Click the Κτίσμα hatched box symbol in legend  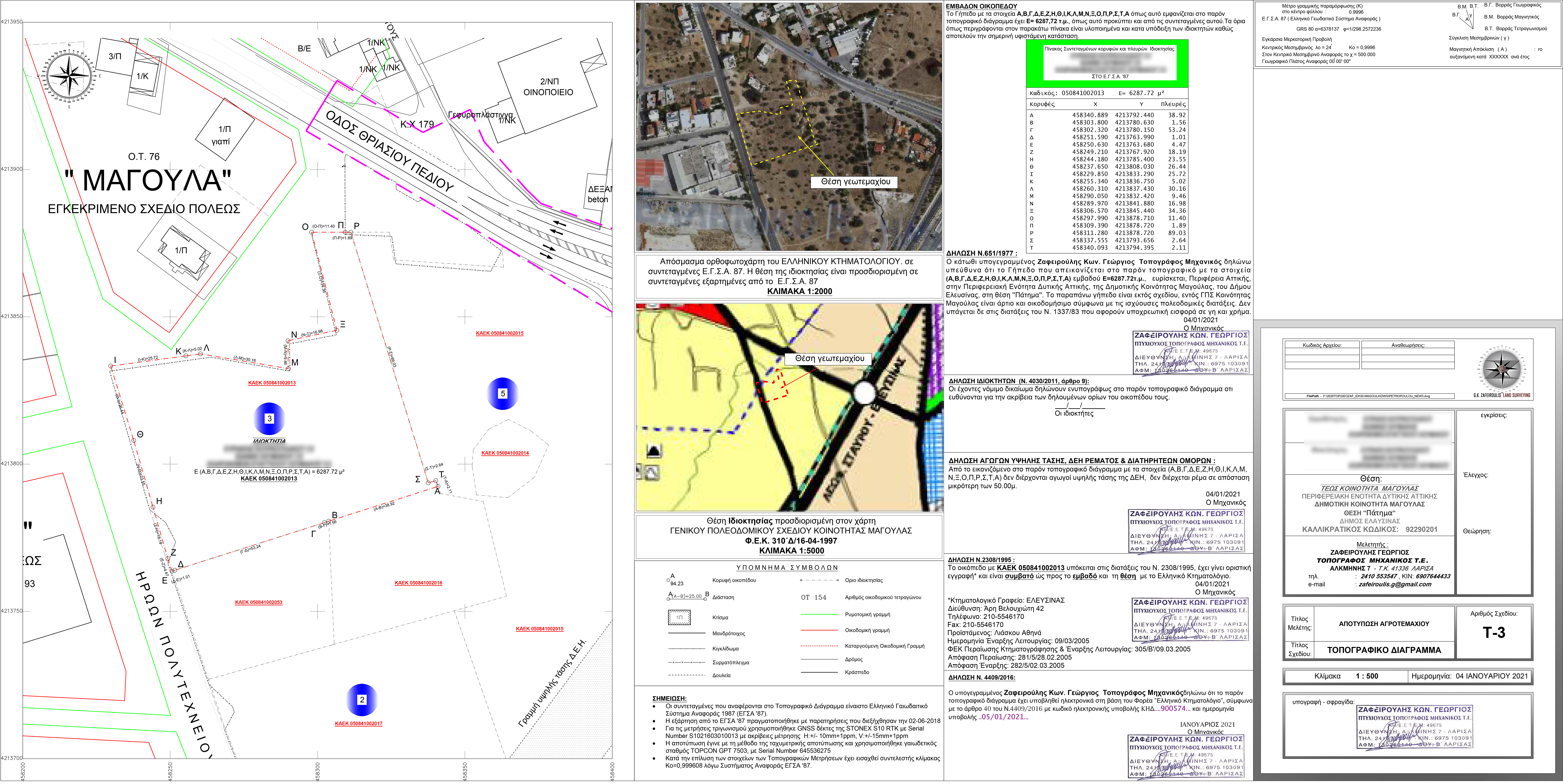pyautogui.click(x=679, y=617)
